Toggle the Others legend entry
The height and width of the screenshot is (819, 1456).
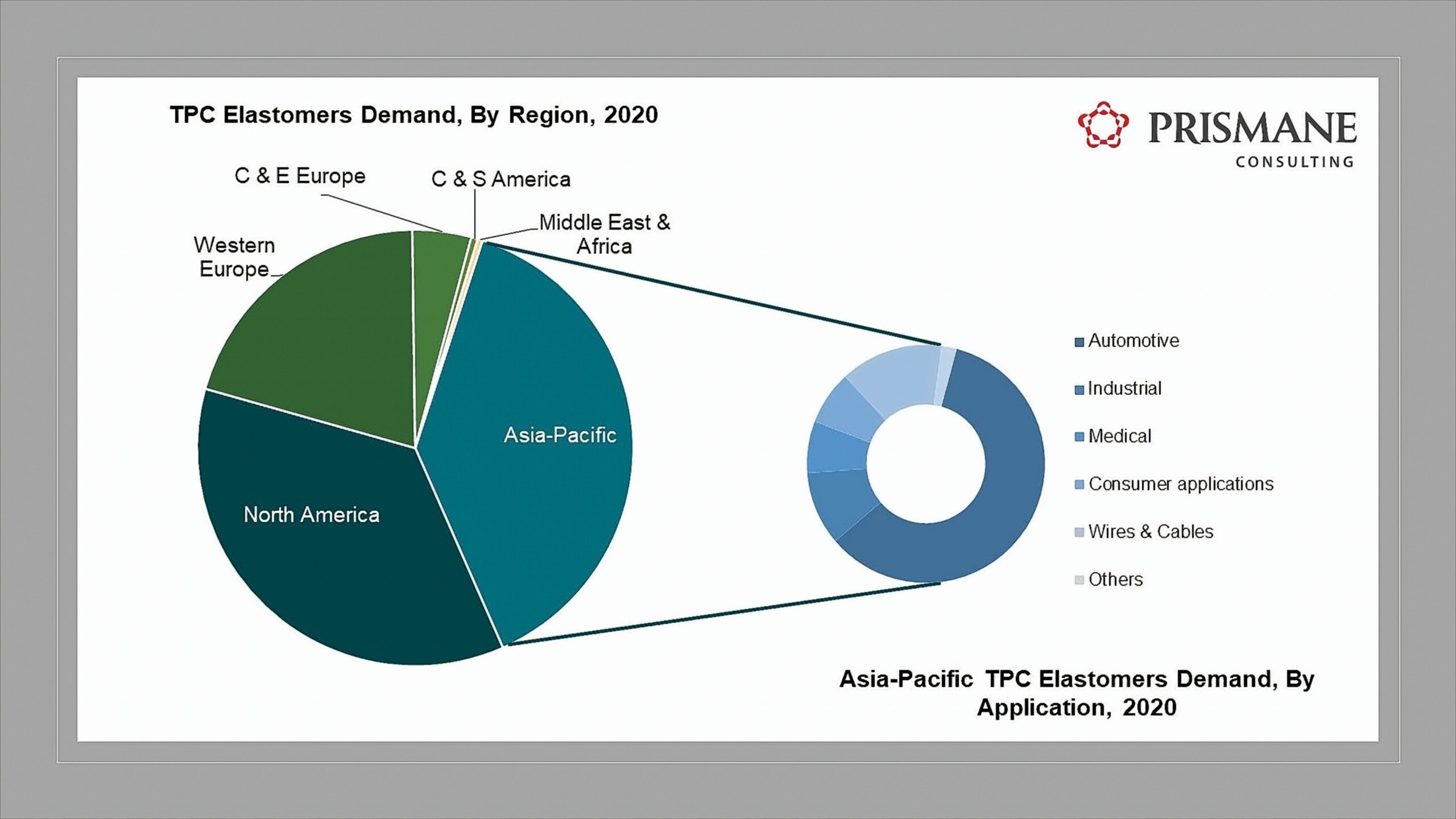click(1118, 580)
